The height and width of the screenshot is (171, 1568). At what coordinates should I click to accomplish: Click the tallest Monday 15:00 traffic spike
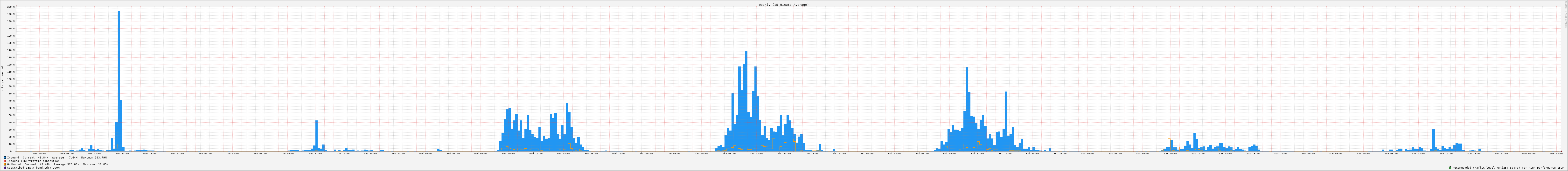(119, 79)
